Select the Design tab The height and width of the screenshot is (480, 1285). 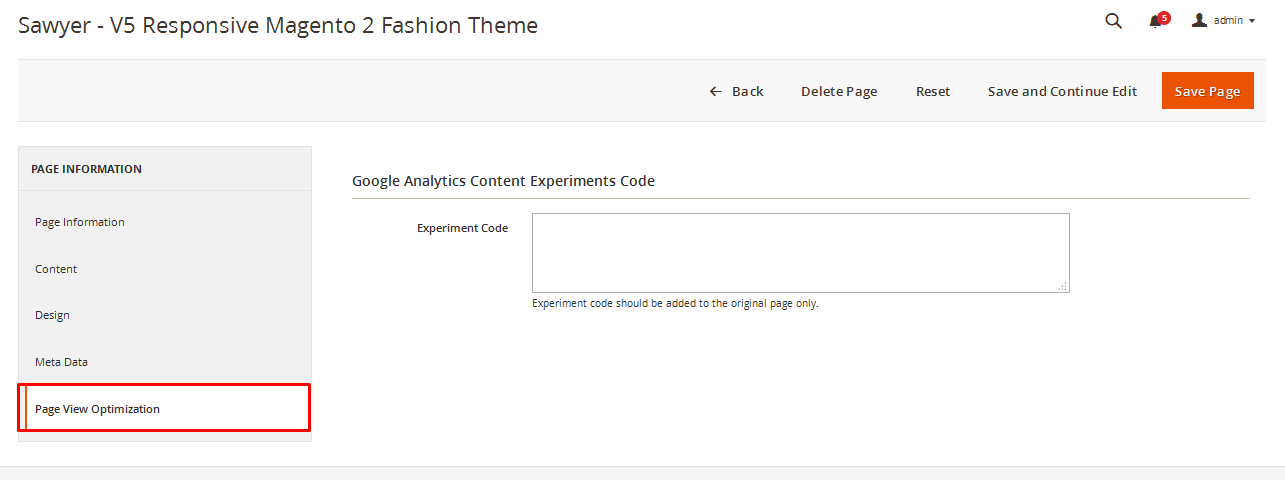point(52,315)
